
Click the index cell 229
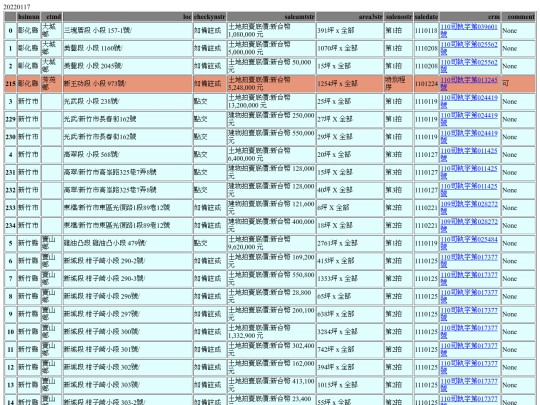pyautogui.click(x=10, y=119)
